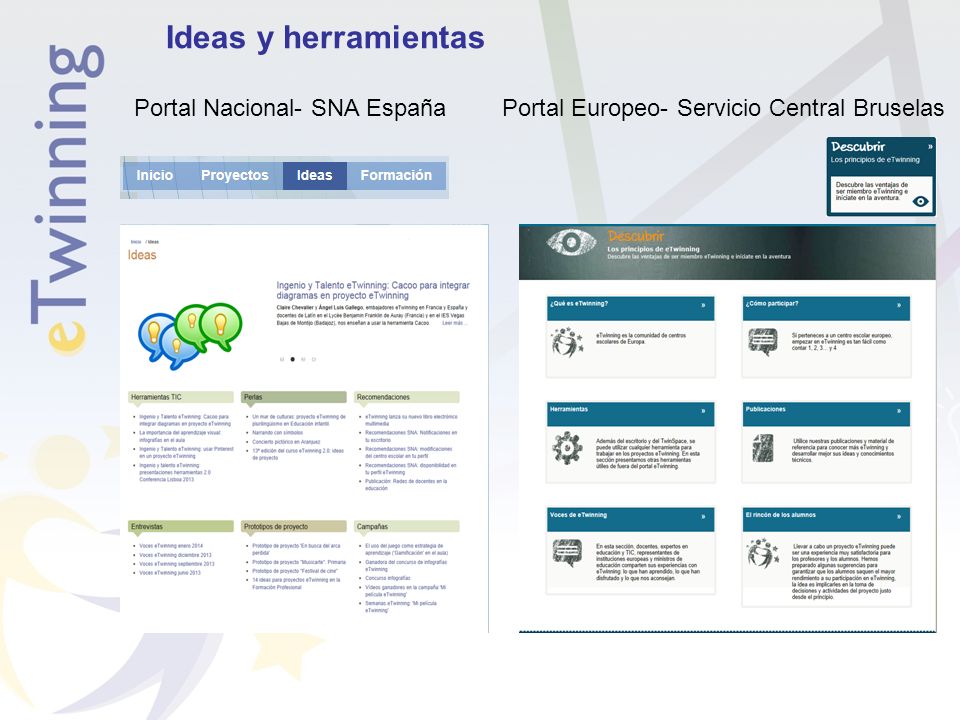The height and width of the screenshot is (720, 960).
Task: Click the speech bubble icon under ¿Cómo participar?
Action: [x=763, y=342]
